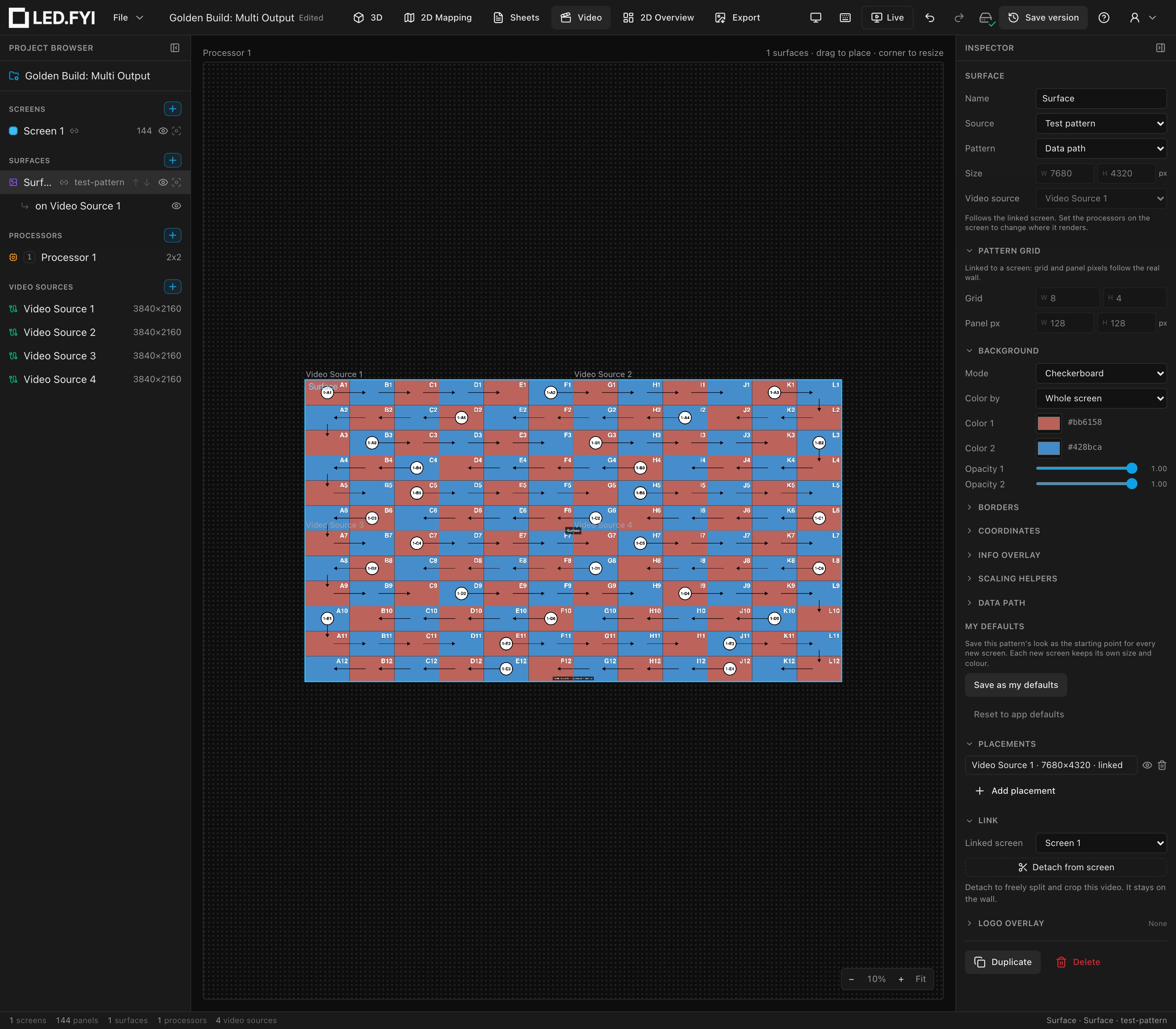This screenshot has width=1176, height=1029.
Task: Toggle placement visibility eye in Inspector
Action: 1147,765
